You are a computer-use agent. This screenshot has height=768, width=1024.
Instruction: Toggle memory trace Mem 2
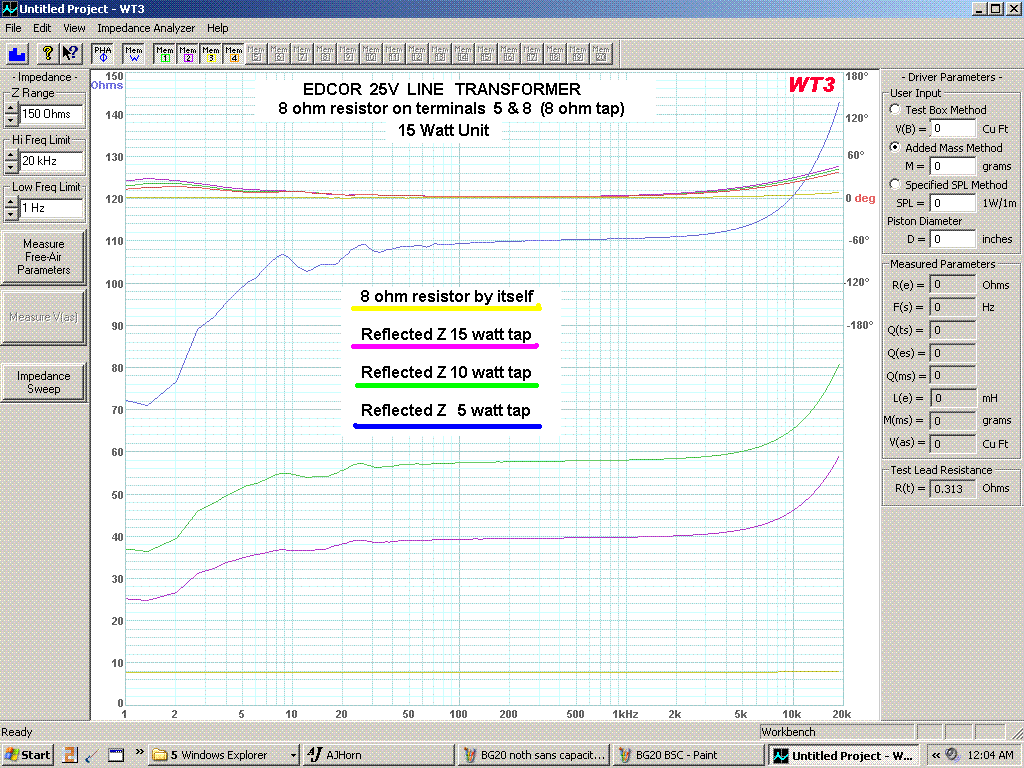187,54
